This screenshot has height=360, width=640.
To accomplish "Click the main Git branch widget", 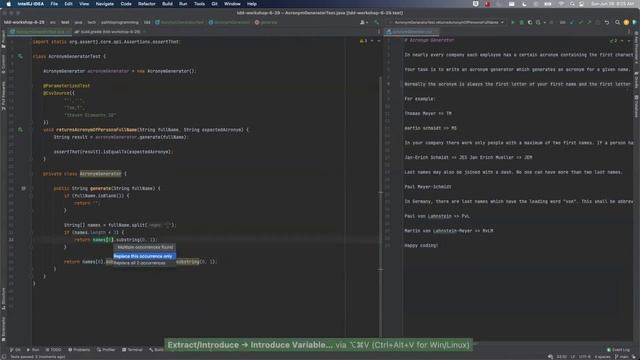I will pyautogui.click(x=622, y=357).
